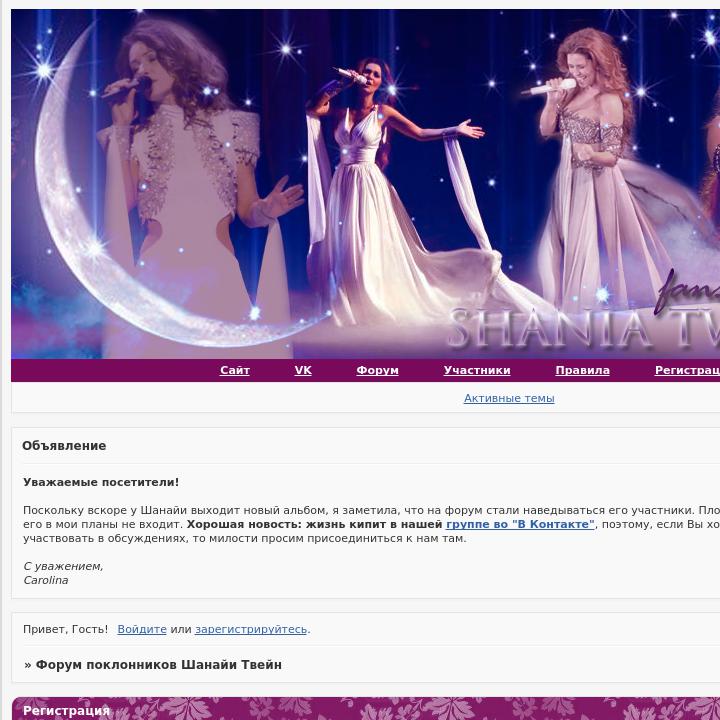The width and height of the screenshot is (720, 720).
Task: Click the Войдите login link
Action: (x=142, y=629)
